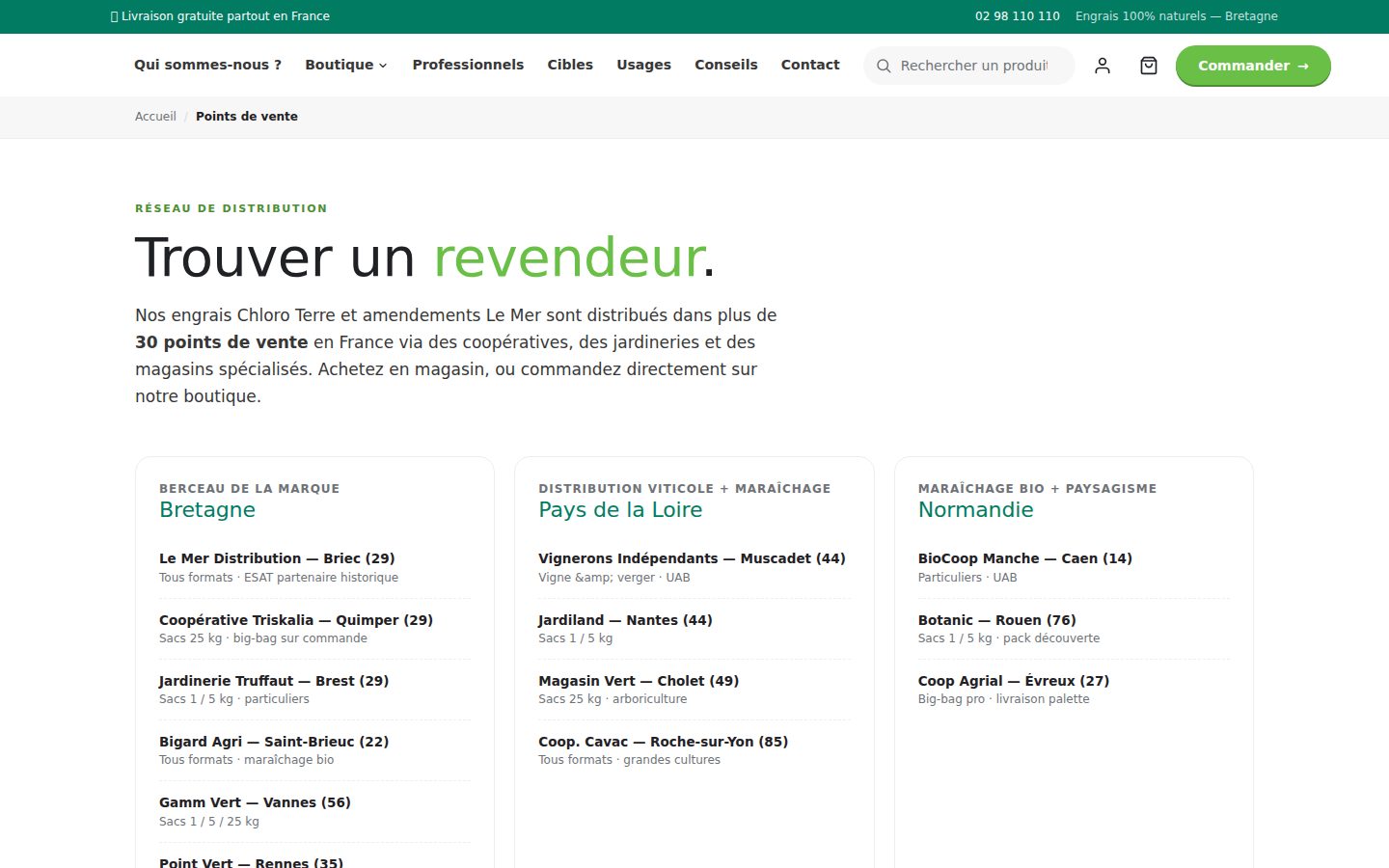Click Vignerons Indépendants — Muscadet (44)
Viewport: 1389px width, 868px height.
[x=692, y=558]
